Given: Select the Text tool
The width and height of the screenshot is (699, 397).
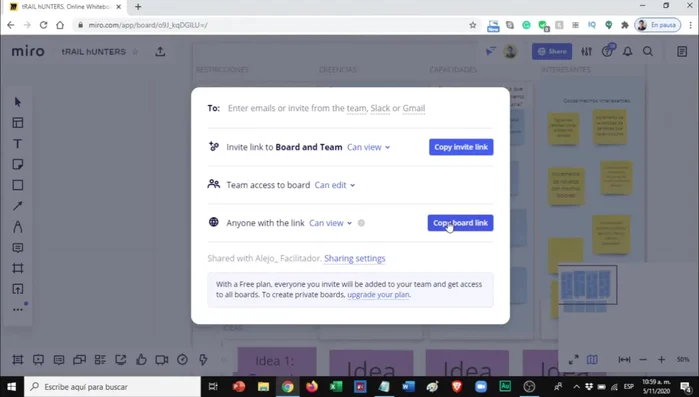Looking at the screenshot, I should (x=17, y=143).
